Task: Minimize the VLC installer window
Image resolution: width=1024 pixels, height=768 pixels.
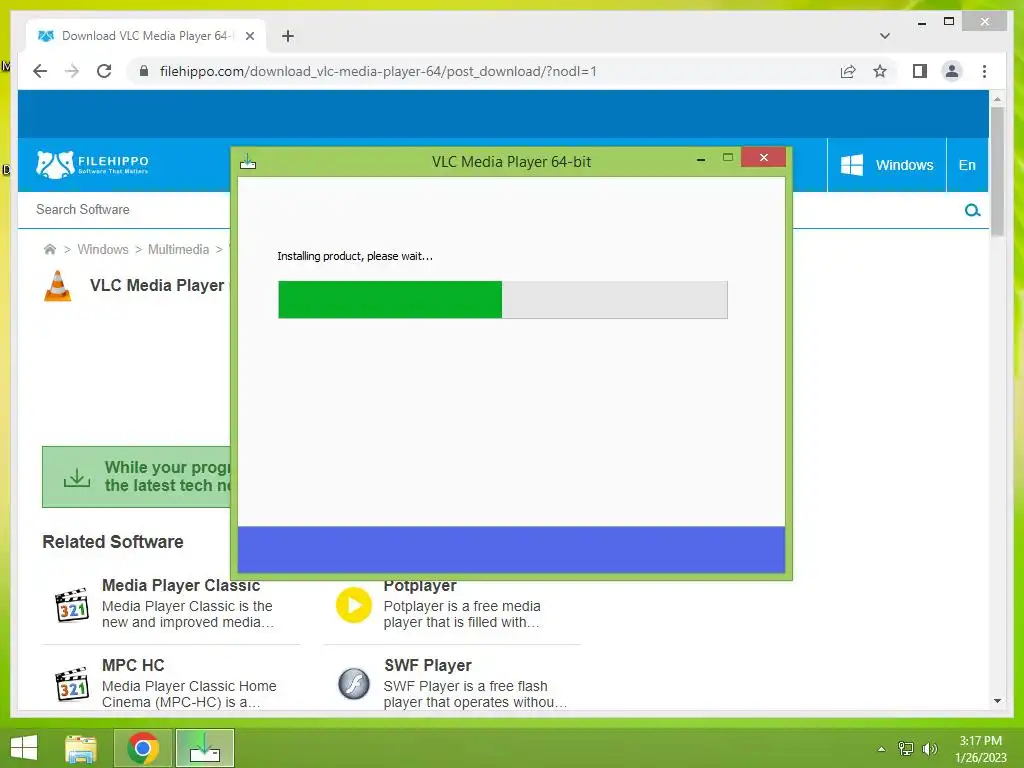Action: click(701, 159)
